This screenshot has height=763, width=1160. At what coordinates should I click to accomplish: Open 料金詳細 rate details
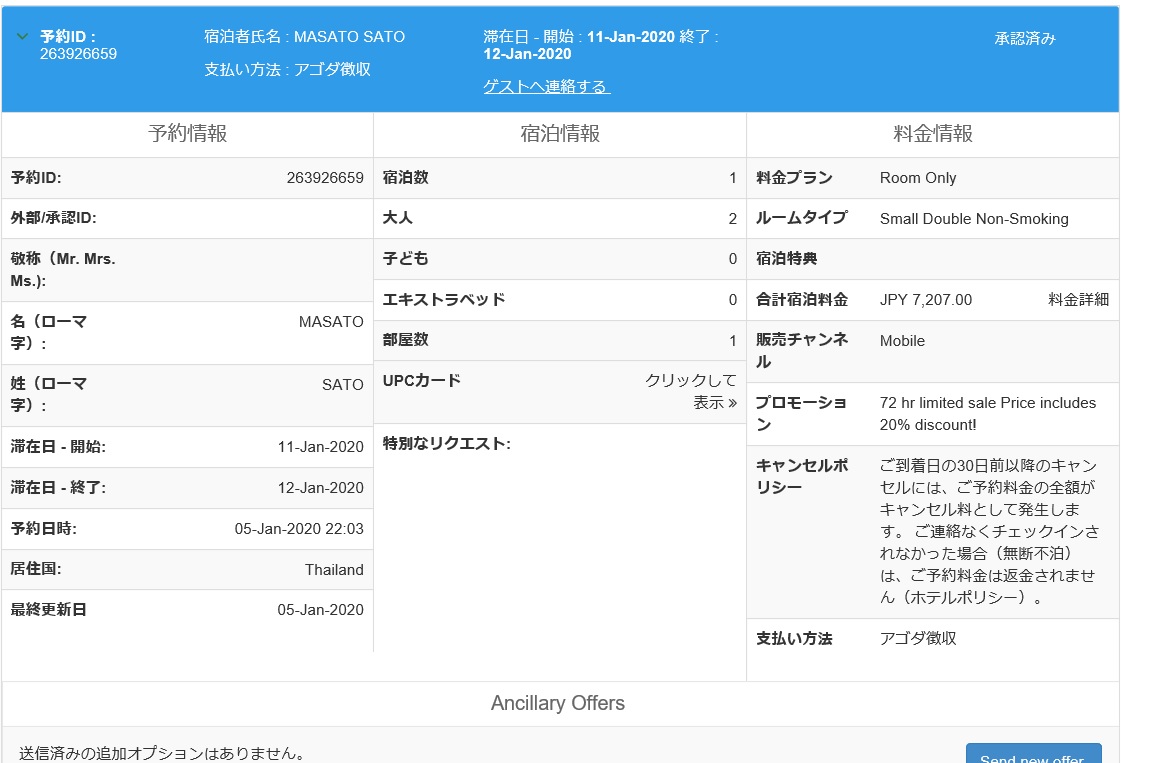[1078, 299]
